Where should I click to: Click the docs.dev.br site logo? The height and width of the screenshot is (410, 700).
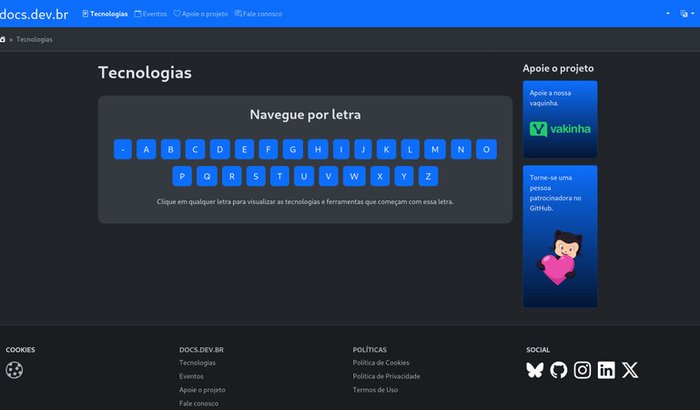[x=34, y=14]
